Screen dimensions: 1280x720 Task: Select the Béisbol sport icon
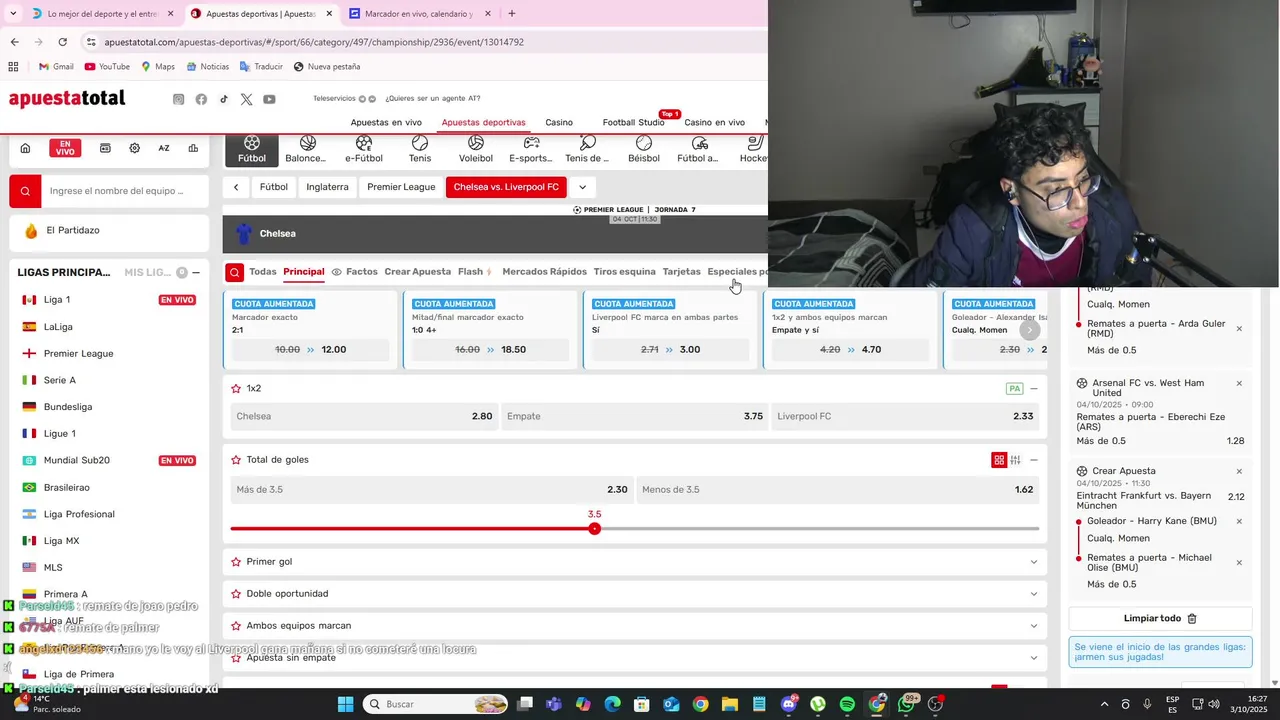[644, 150]
